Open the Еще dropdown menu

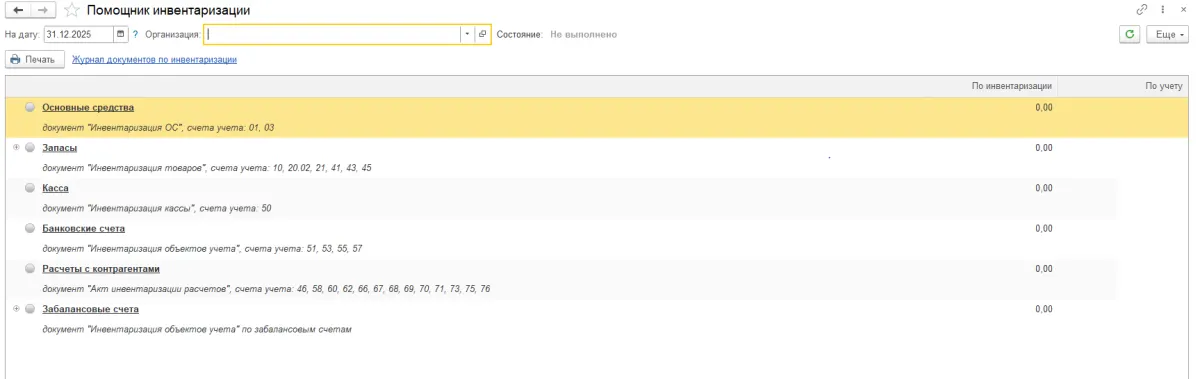(x=1167, y=34)
